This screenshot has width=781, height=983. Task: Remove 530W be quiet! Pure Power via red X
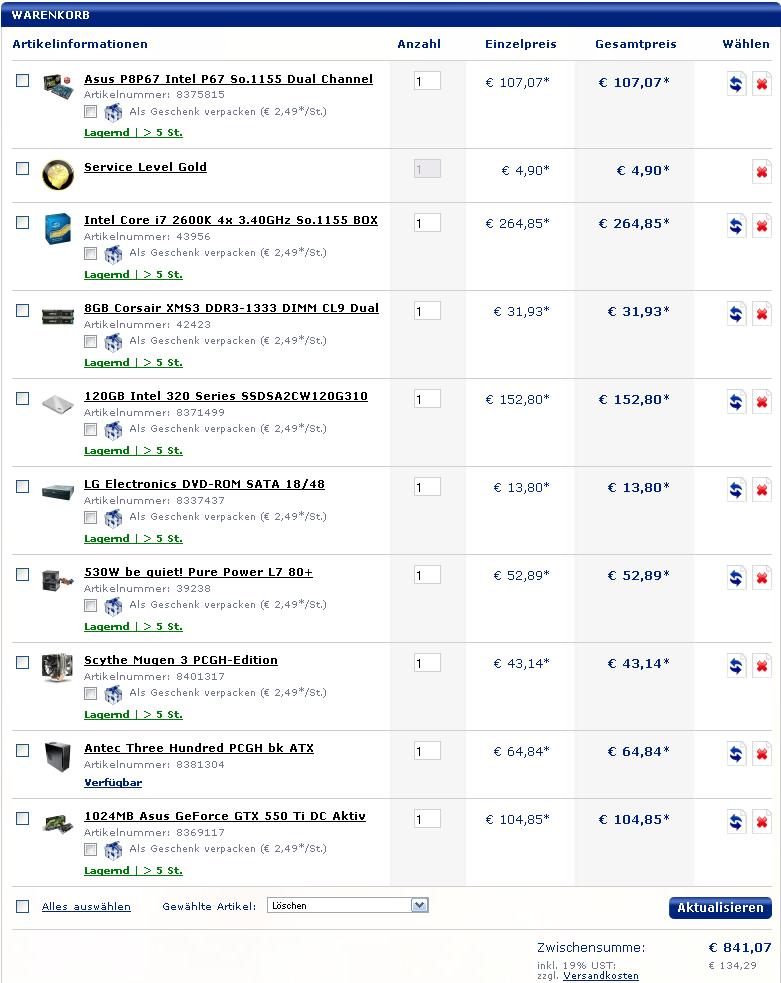pyautogui.click(x=762, y=578)
